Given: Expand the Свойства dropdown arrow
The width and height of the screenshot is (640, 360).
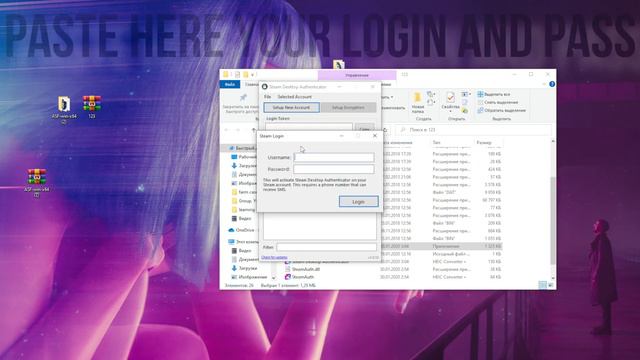Looking at the screenshot, I should [450, 111].
